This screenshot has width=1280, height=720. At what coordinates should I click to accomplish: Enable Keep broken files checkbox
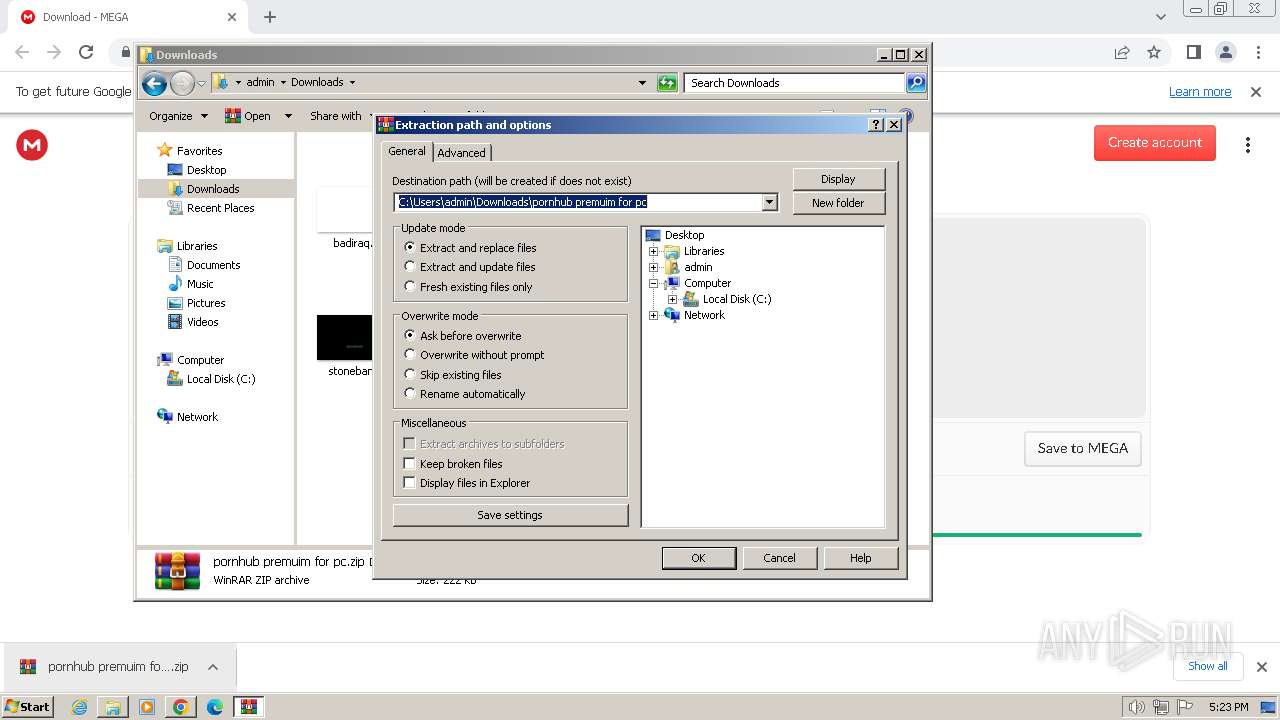(453, 464)
